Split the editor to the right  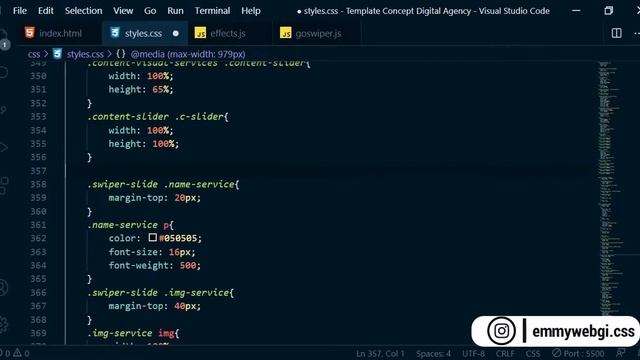(x=617, y=33)
